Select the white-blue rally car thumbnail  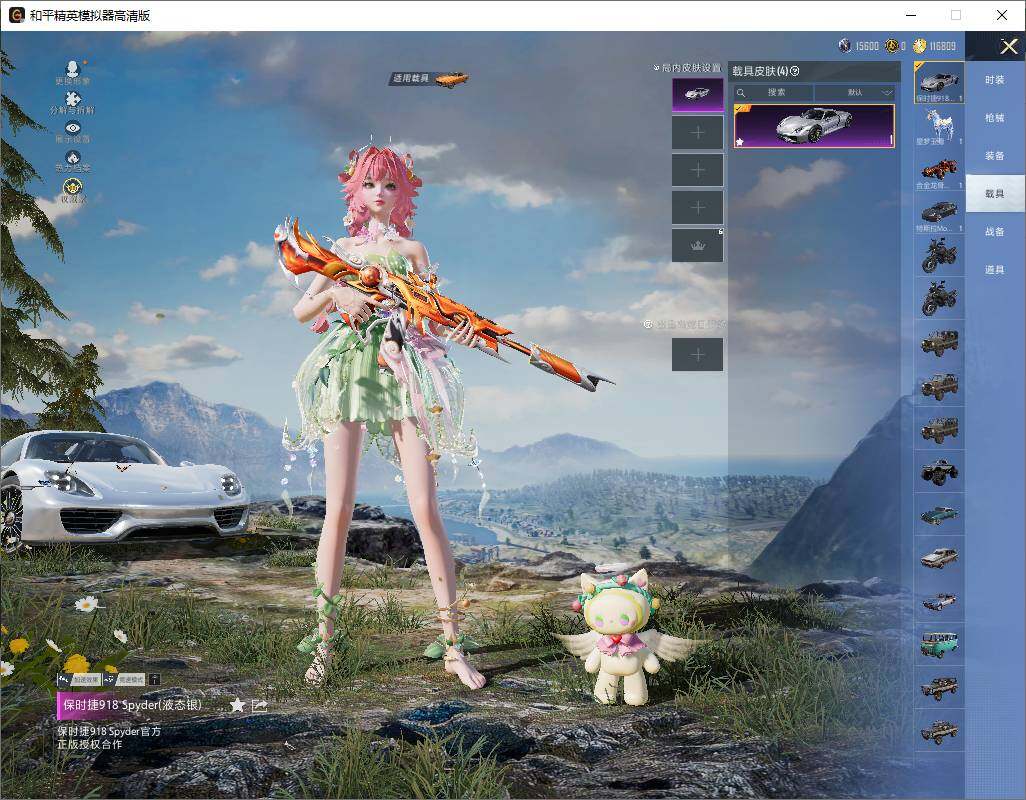[x=939, y=601]
